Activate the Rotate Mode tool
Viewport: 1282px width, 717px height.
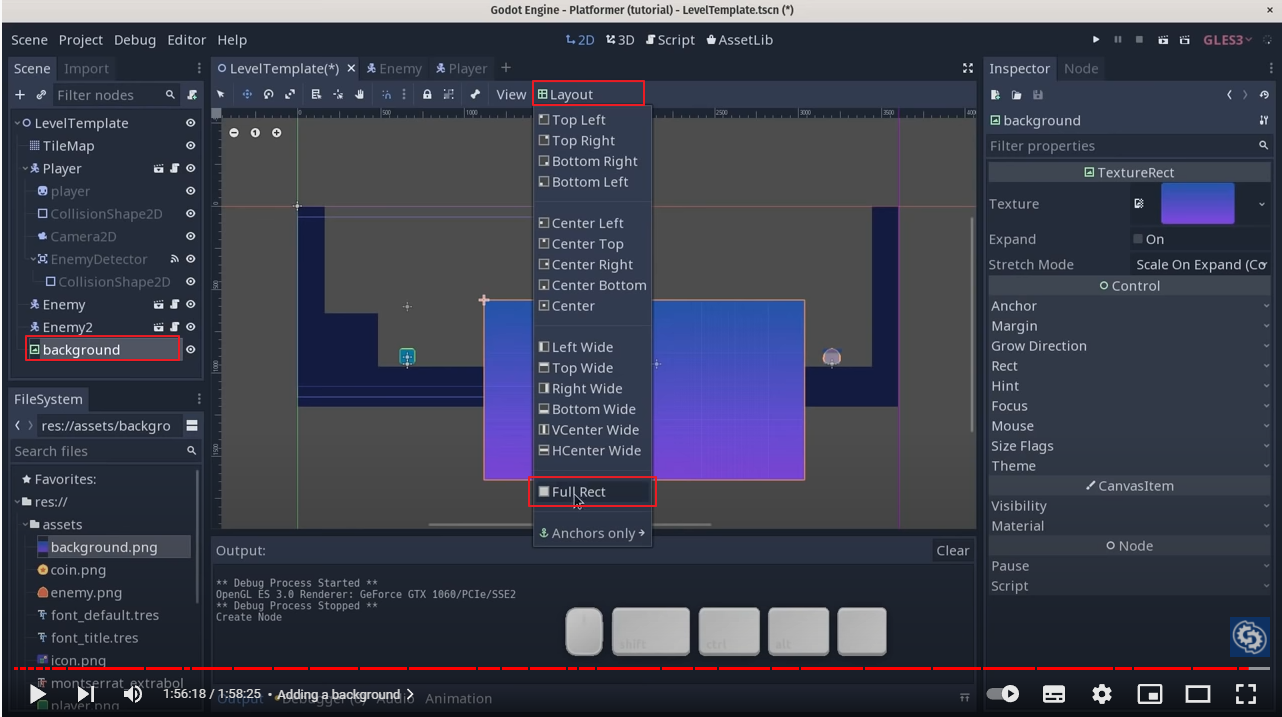[269, 94]
